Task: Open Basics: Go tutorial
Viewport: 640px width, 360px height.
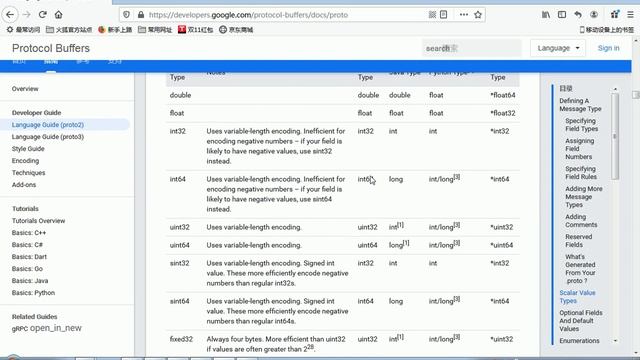Action: click(x=27, y=269)
